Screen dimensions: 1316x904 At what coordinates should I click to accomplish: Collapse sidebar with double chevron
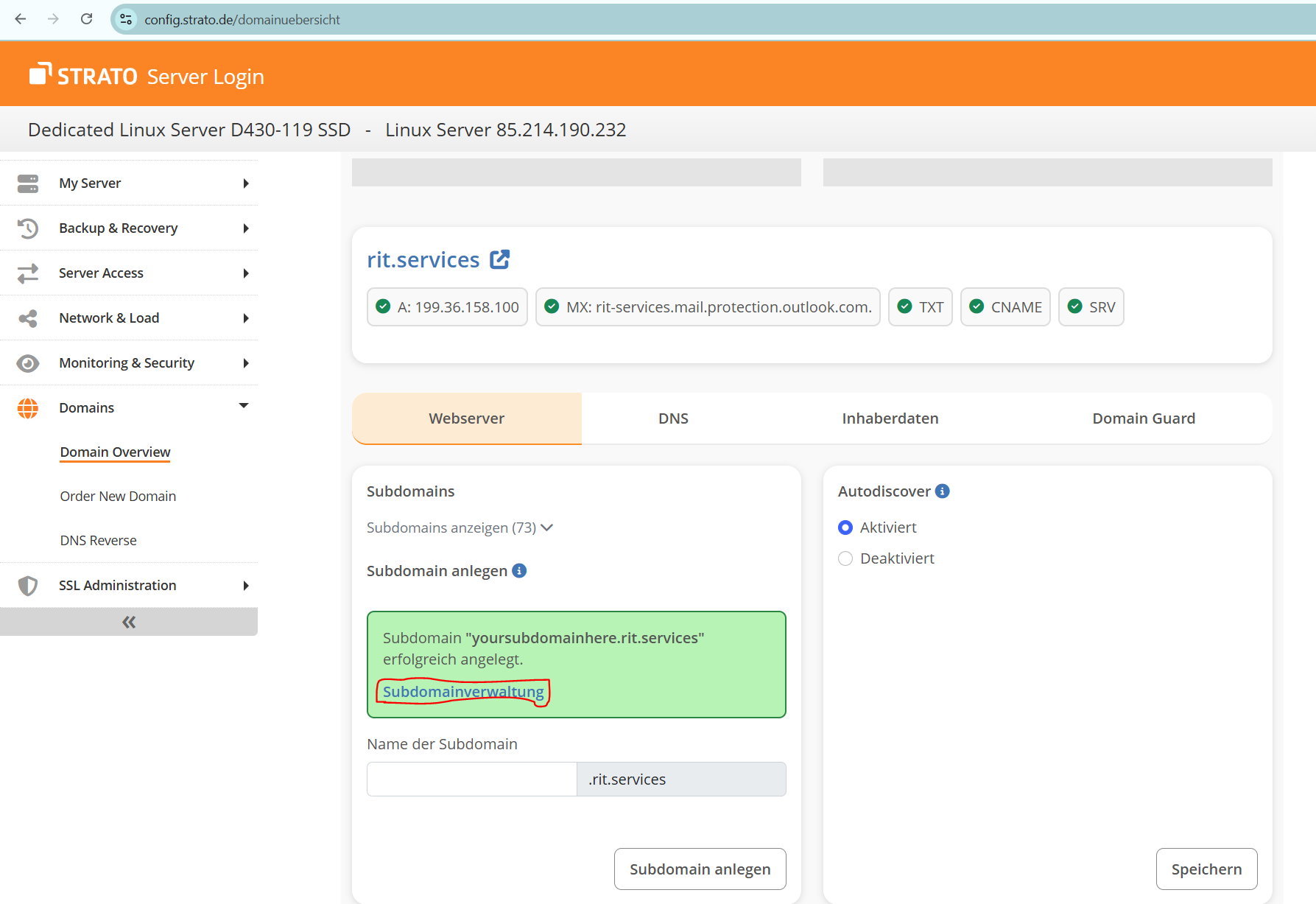click(129, 622)
